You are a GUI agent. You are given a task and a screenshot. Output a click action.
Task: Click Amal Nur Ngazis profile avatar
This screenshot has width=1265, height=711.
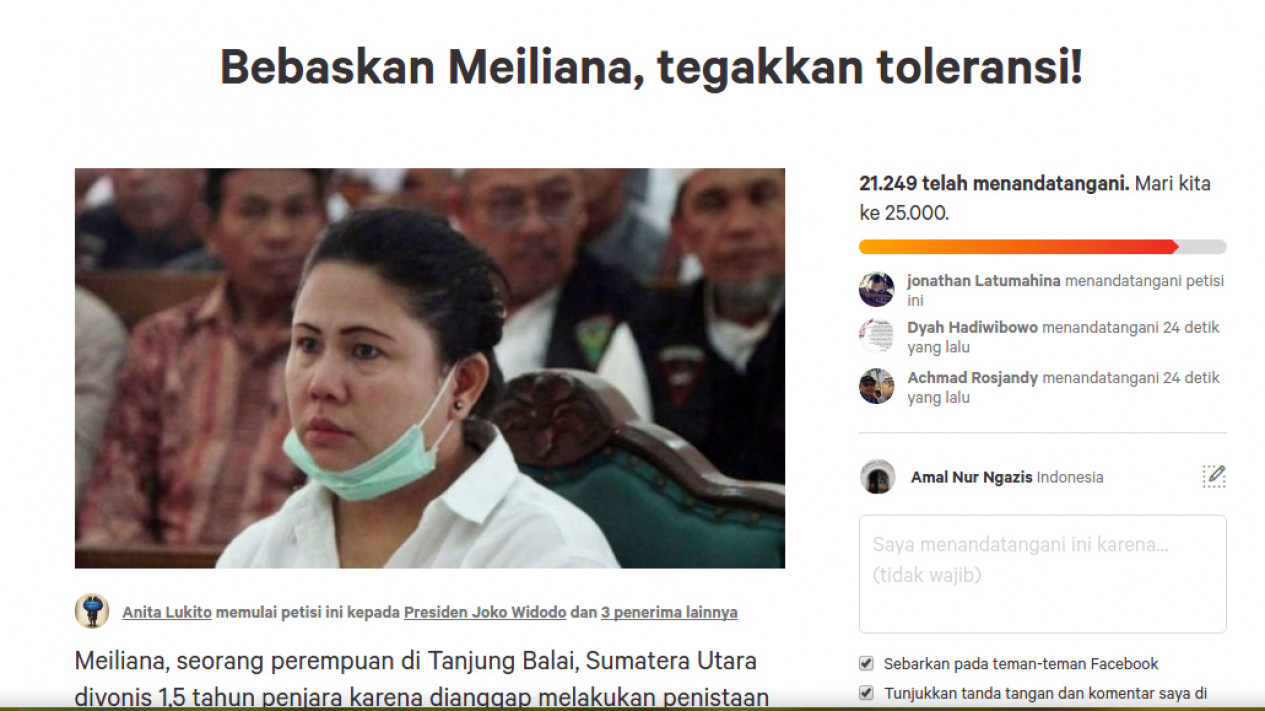coord(878,477)
